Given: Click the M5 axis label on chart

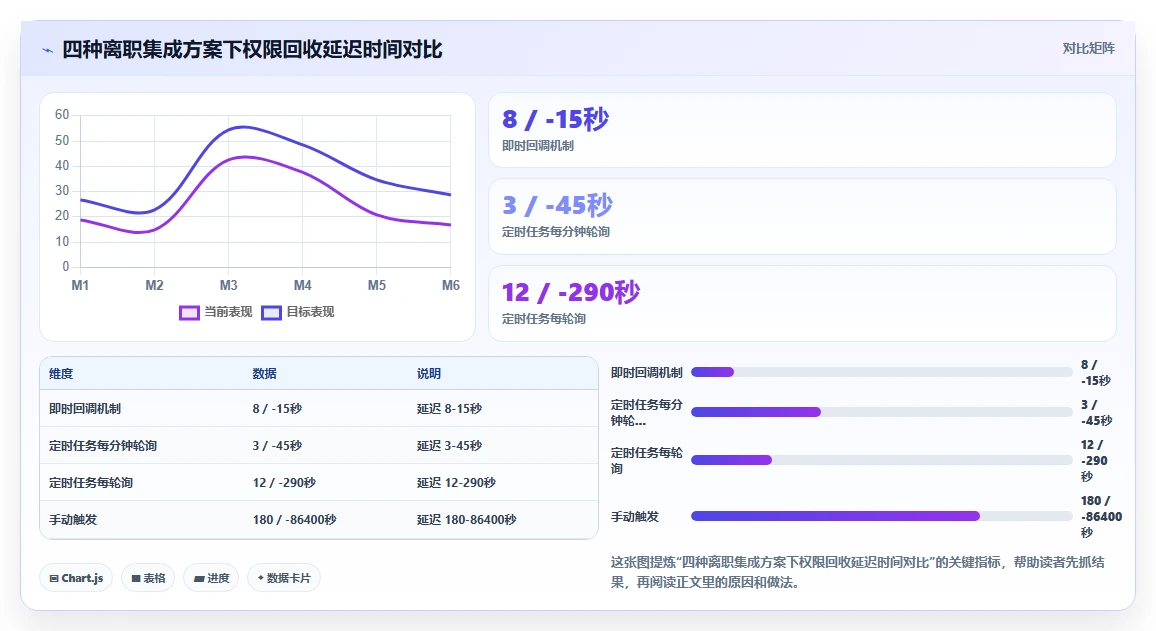Looking at the screenshot, I should 377,285.
